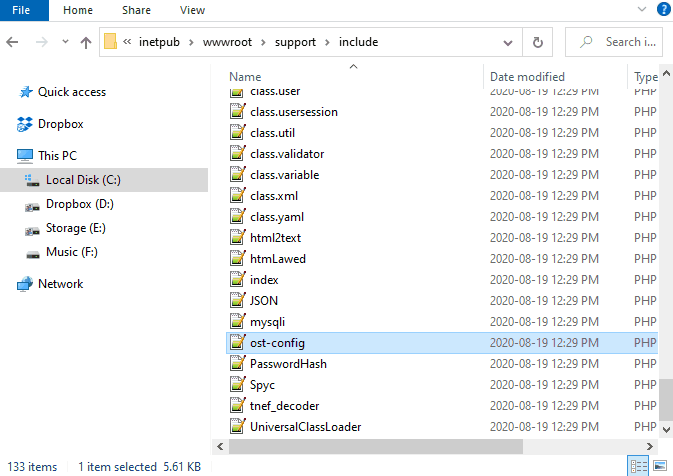The image size is (673, 476).
Task: Expand chevron after wwwroot breadcrumb
Action: pos(263,42)
